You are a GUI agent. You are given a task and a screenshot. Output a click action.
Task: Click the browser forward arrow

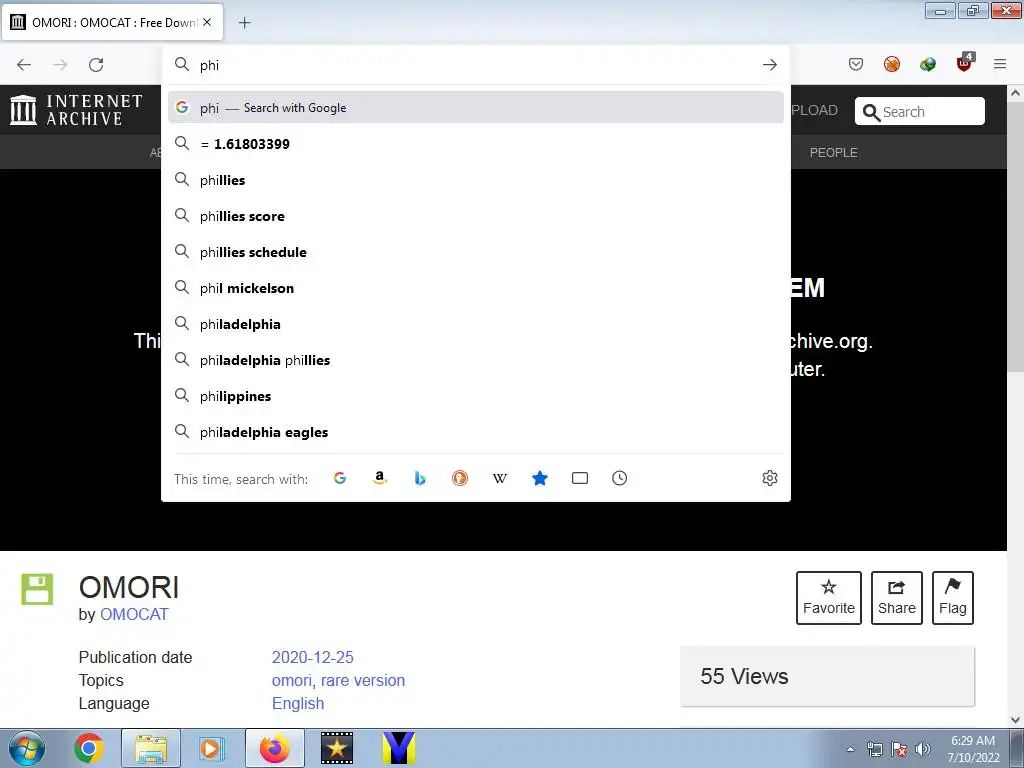[x=60, y=65]
